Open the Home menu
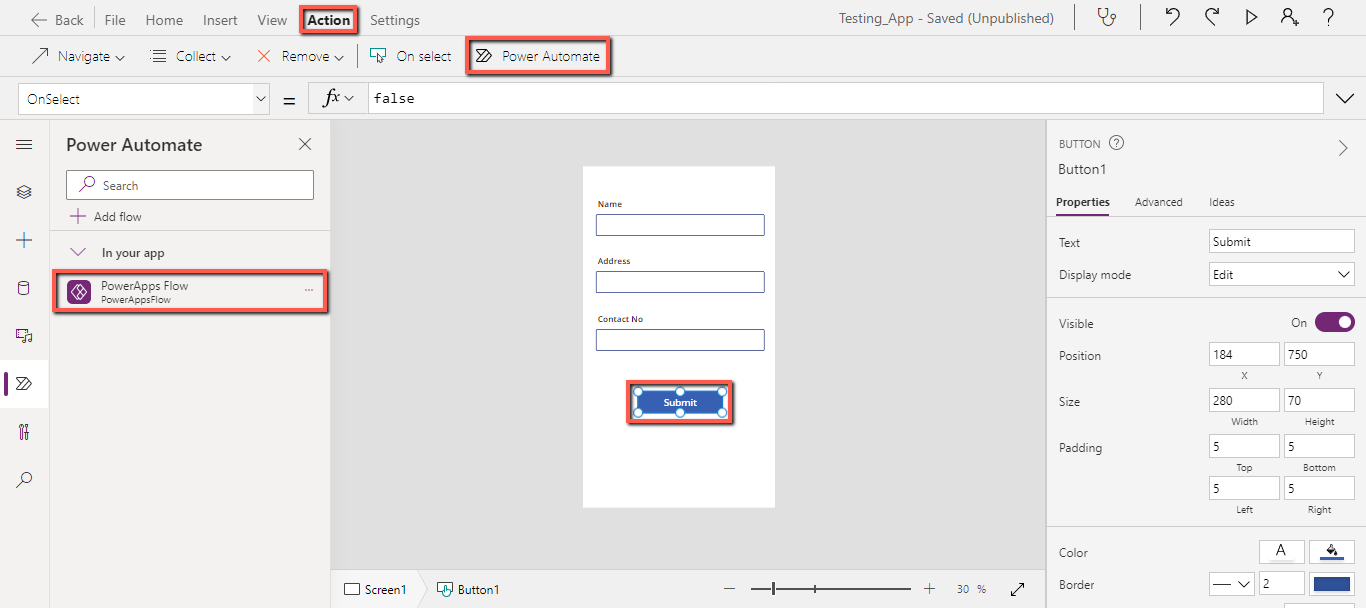Viewport: 1366px width, 608px height. (164, 20)
